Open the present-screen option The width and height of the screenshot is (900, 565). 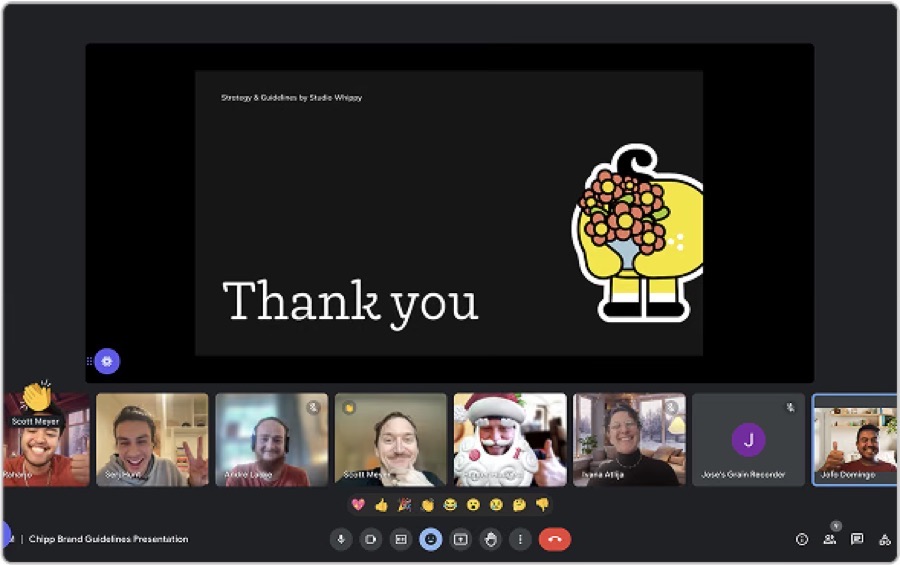click(460, 539)
